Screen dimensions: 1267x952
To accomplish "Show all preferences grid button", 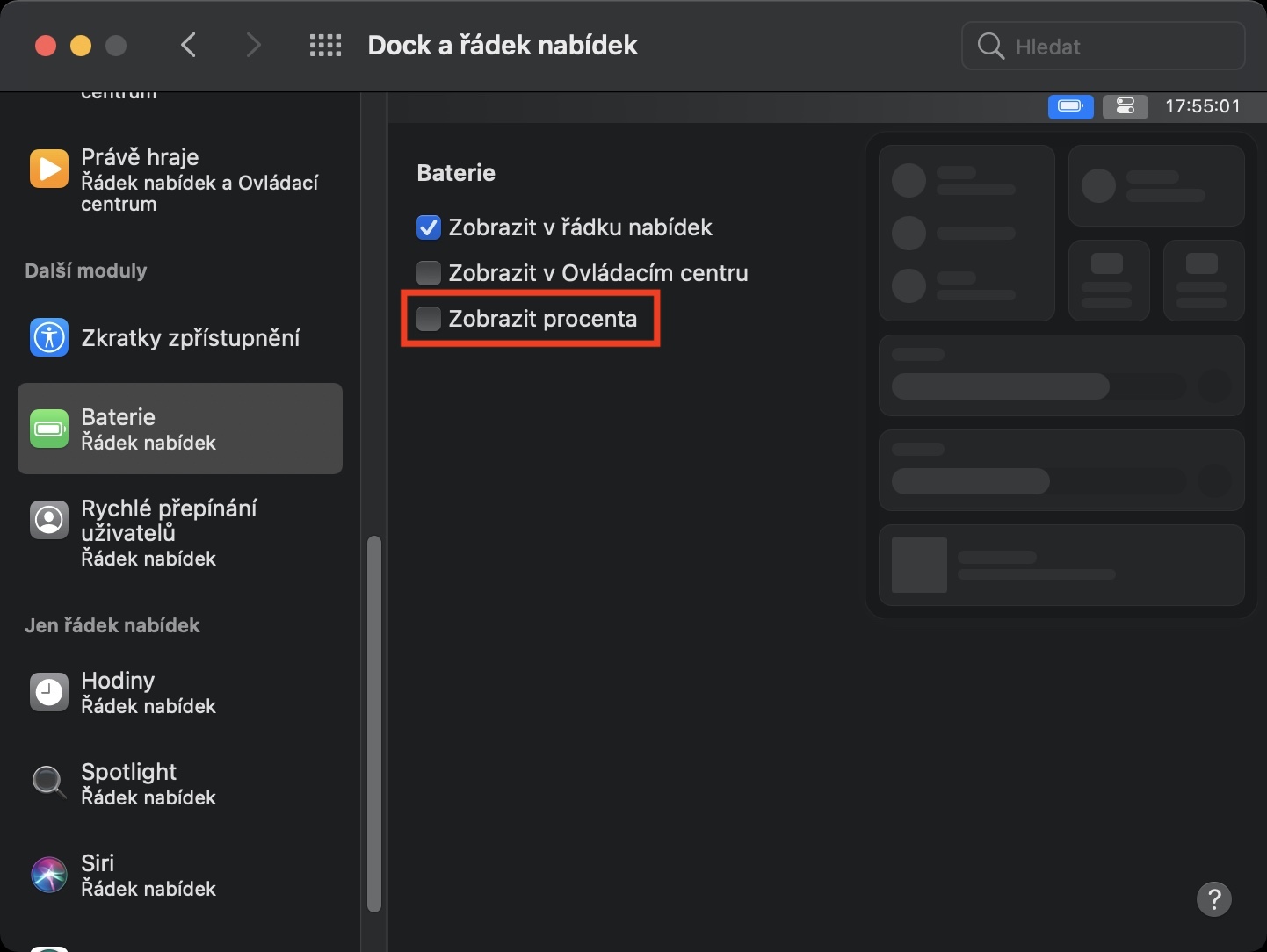I will (x=325, y=46).
